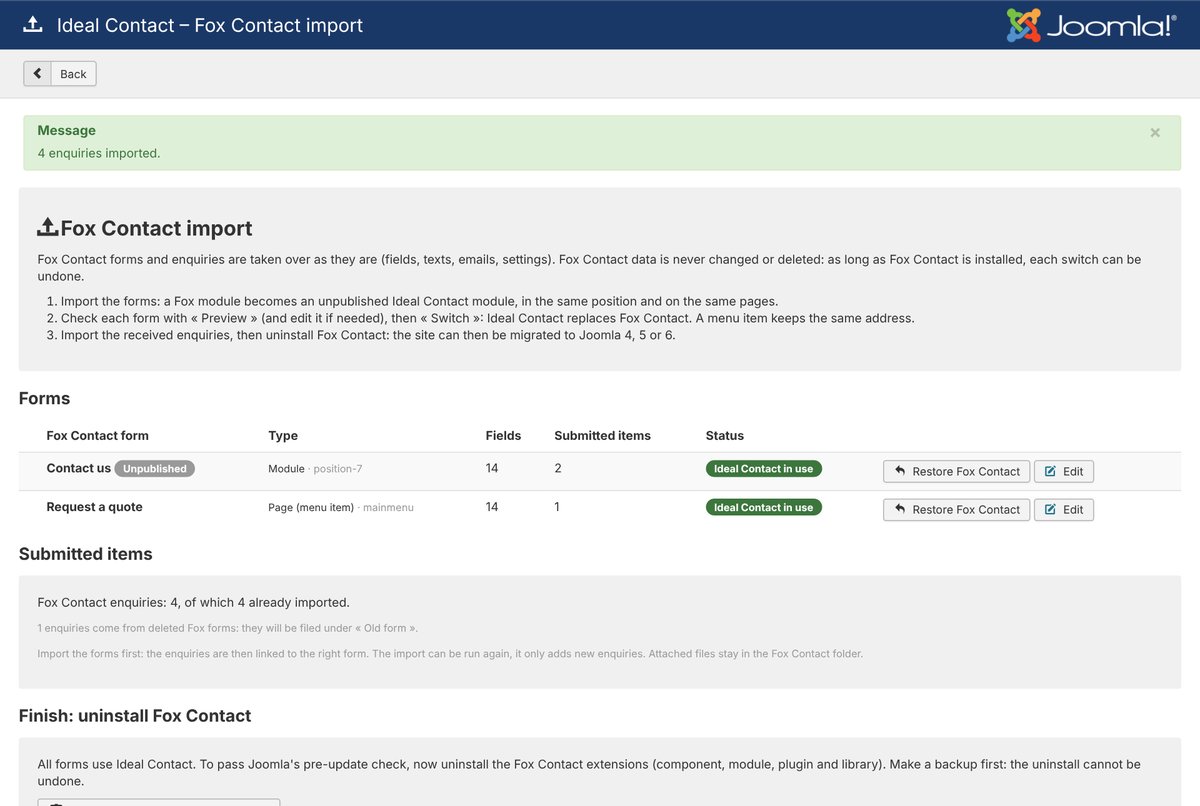Click the Fields value 14 in Contact us row

[x=491, y=468]
